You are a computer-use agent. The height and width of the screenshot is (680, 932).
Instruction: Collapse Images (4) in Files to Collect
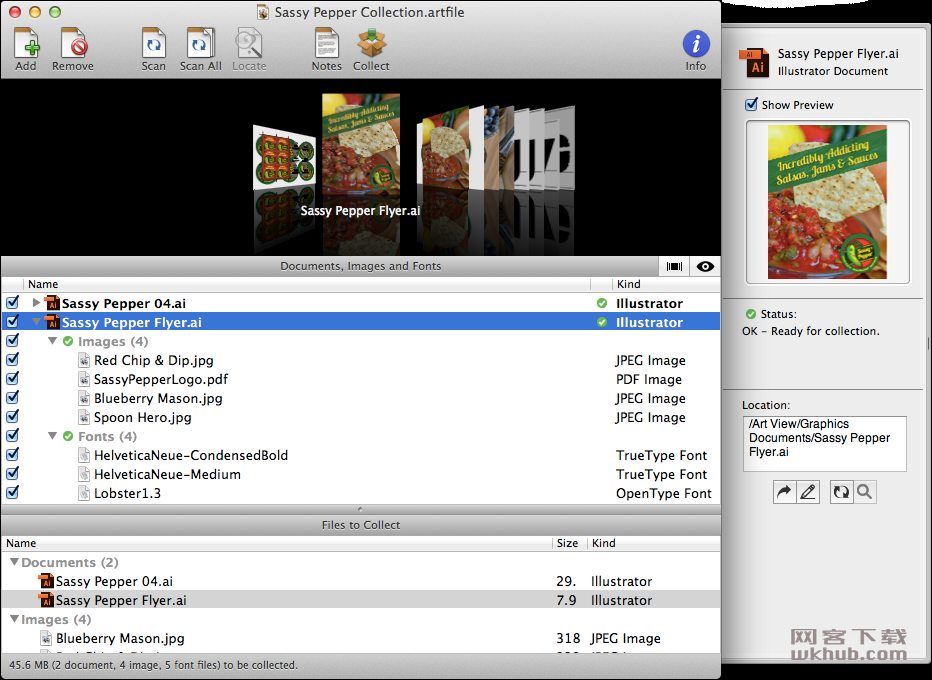pos(14,619)
